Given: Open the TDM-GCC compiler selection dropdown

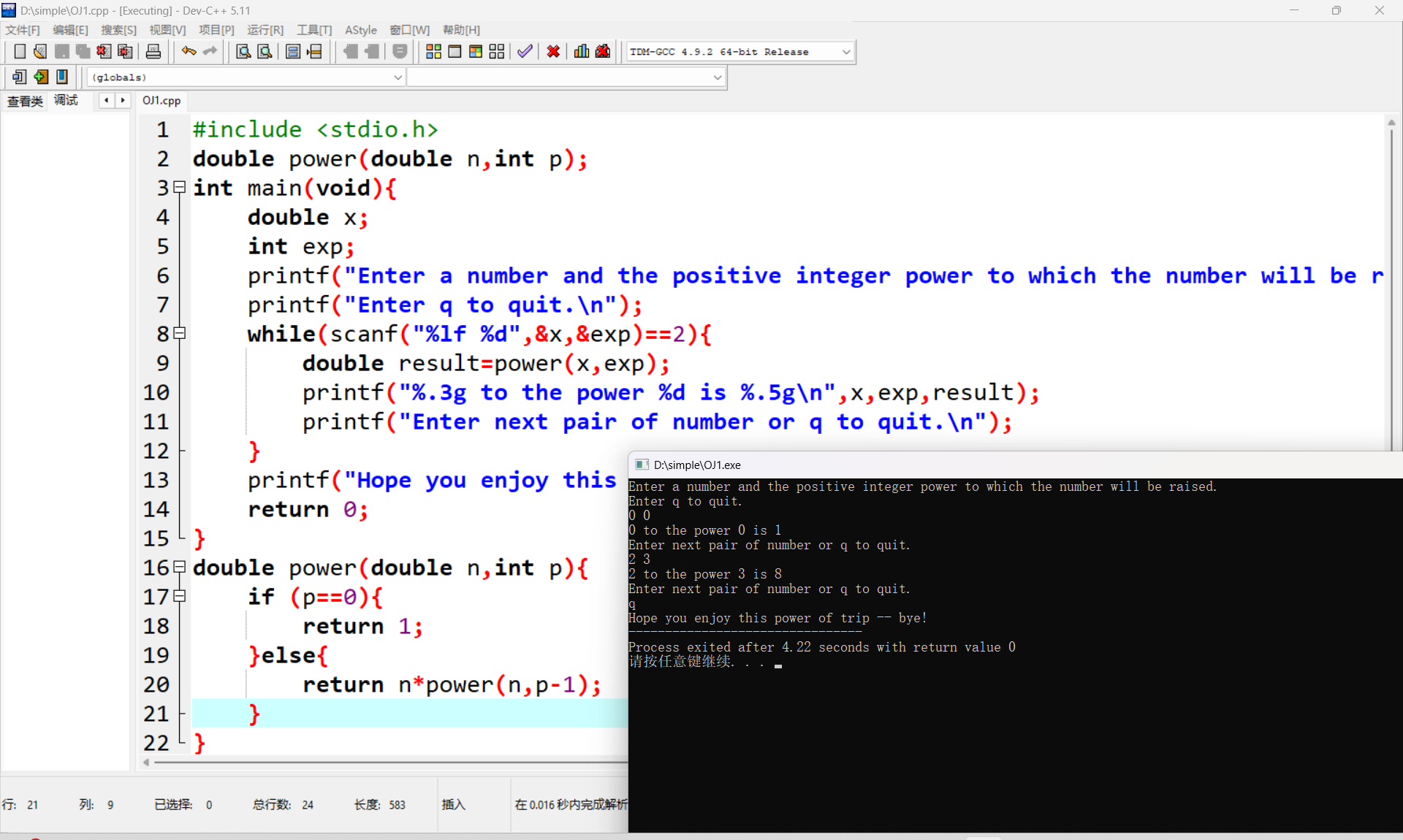Looking at the screenshot, I should (x=845, y=52).
